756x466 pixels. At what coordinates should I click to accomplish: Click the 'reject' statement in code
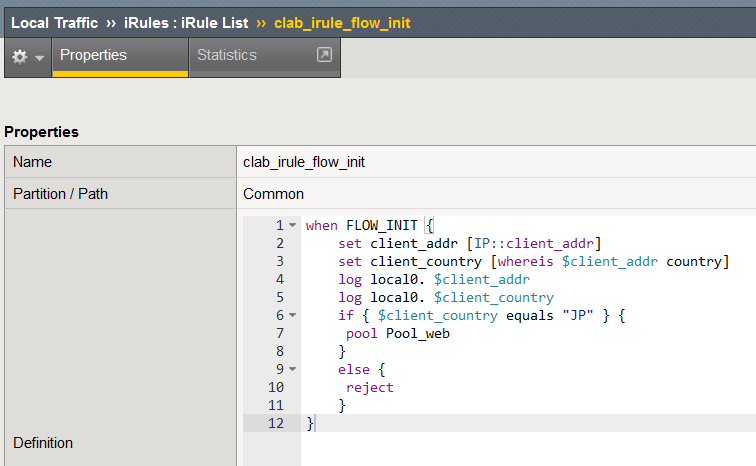[370, 387]
